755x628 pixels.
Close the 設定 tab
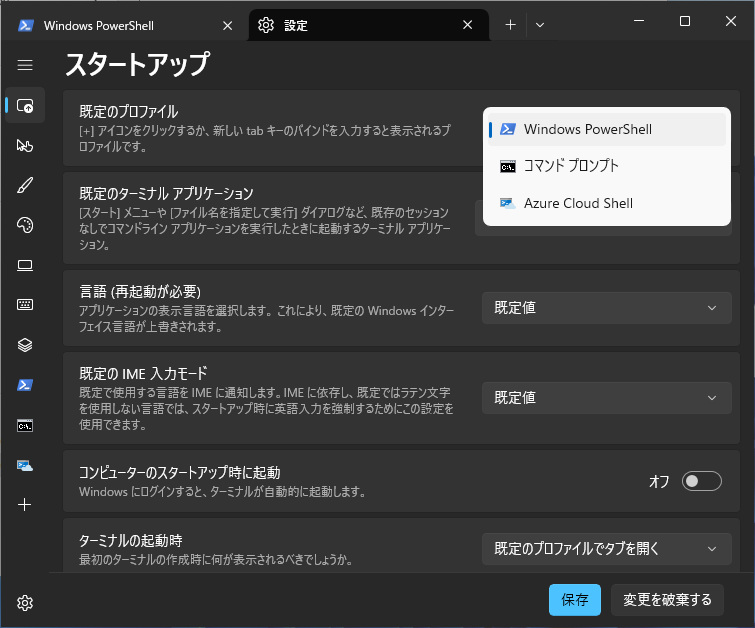point(468,25)
